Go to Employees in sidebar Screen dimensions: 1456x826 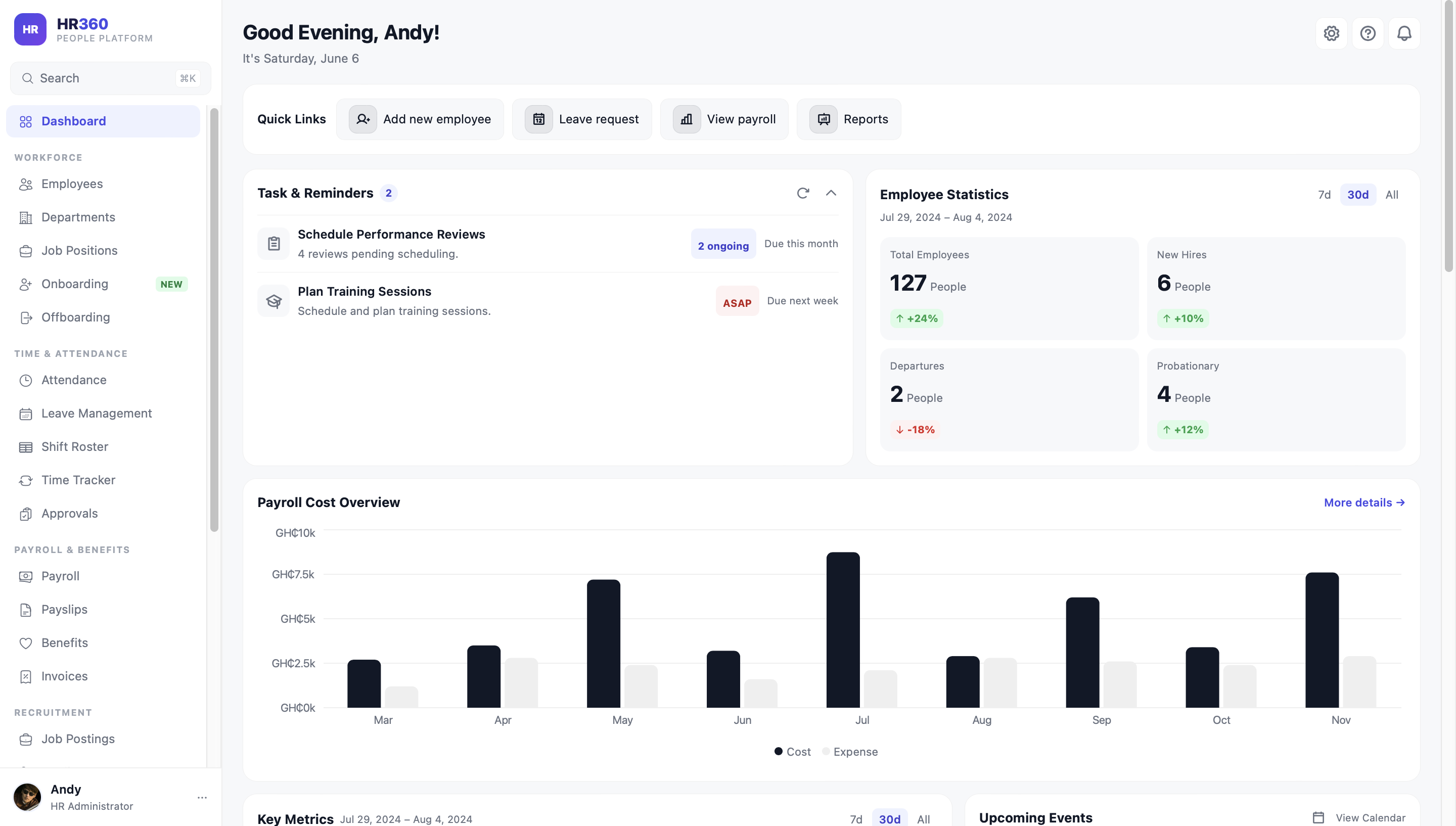(x=103, y=184)
